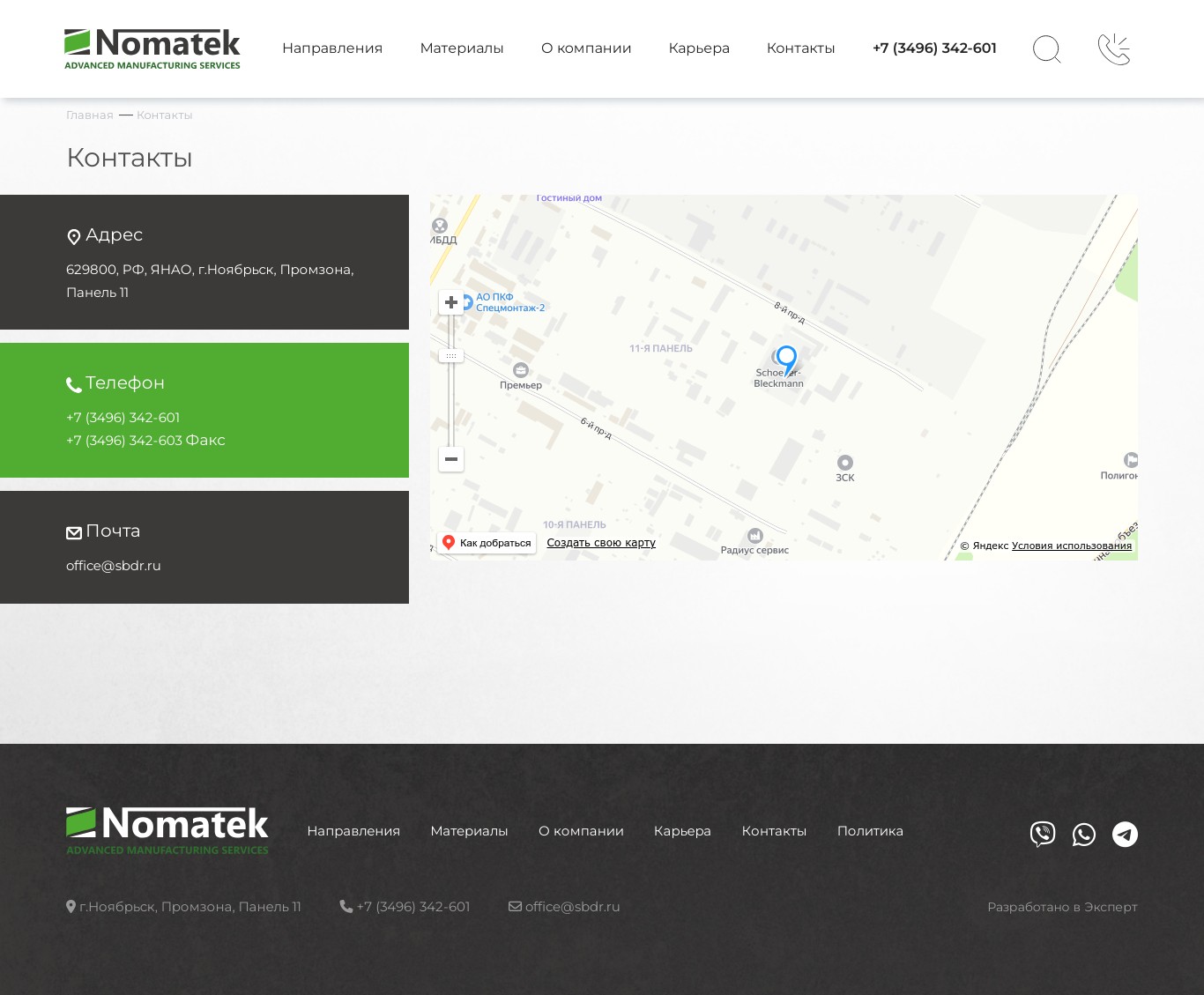Open Viber messenger icon in footer
Image resolution: width=1204 pixels, height=995 pixels.
click(1043, 834)
